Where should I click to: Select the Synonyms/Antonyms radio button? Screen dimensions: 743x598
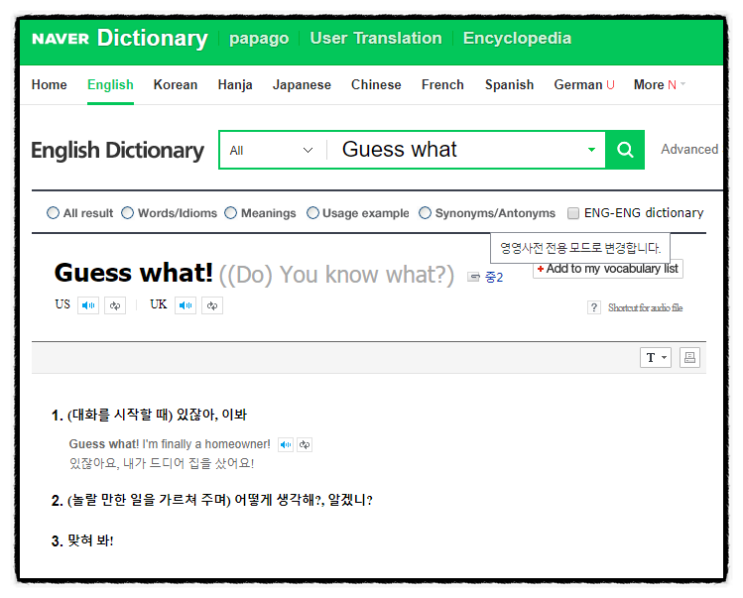tap(425, 213)
